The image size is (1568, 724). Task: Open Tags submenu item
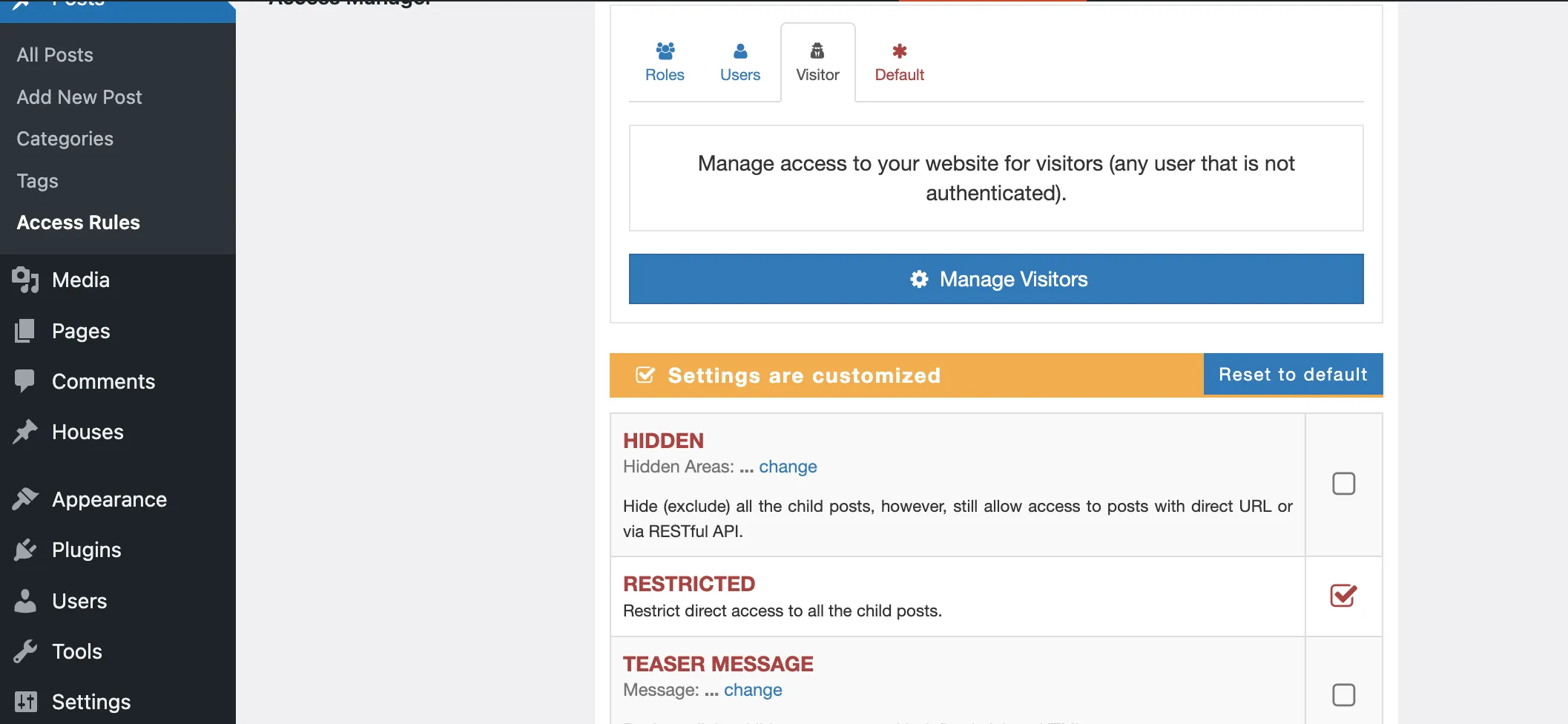[x=37, y=181]
